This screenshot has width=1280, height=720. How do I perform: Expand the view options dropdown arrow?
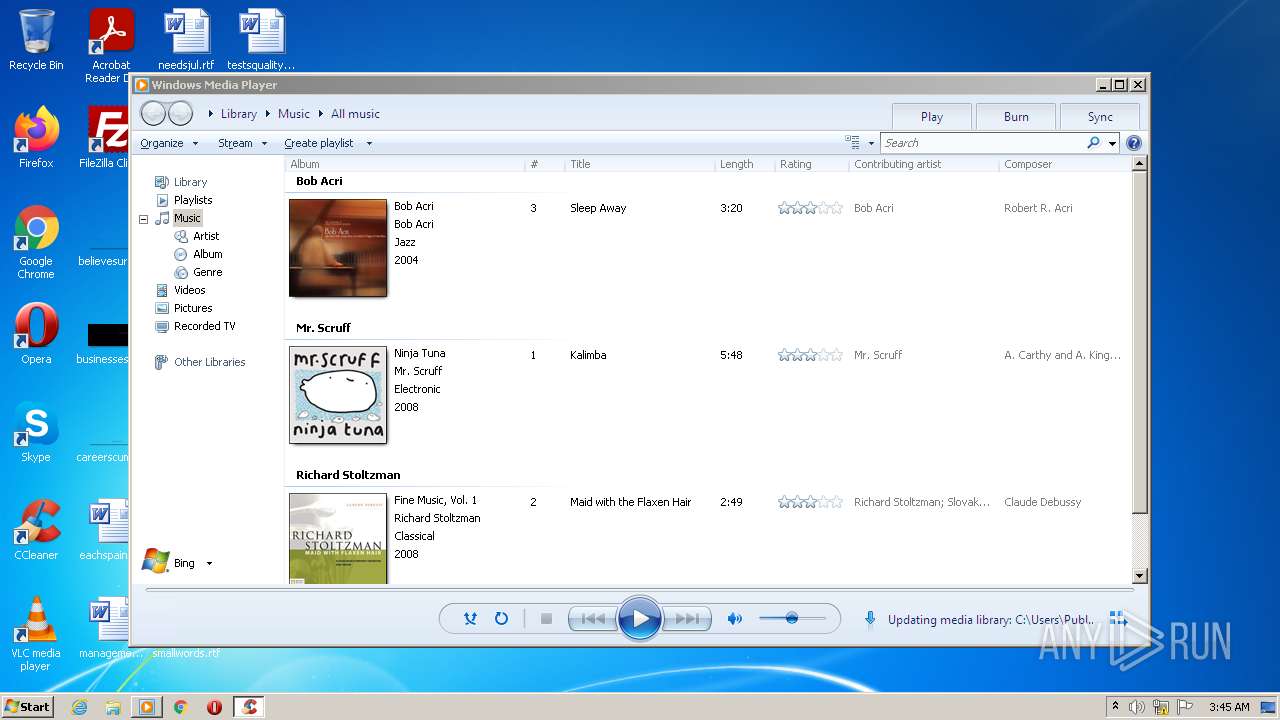tap(871, 143)
